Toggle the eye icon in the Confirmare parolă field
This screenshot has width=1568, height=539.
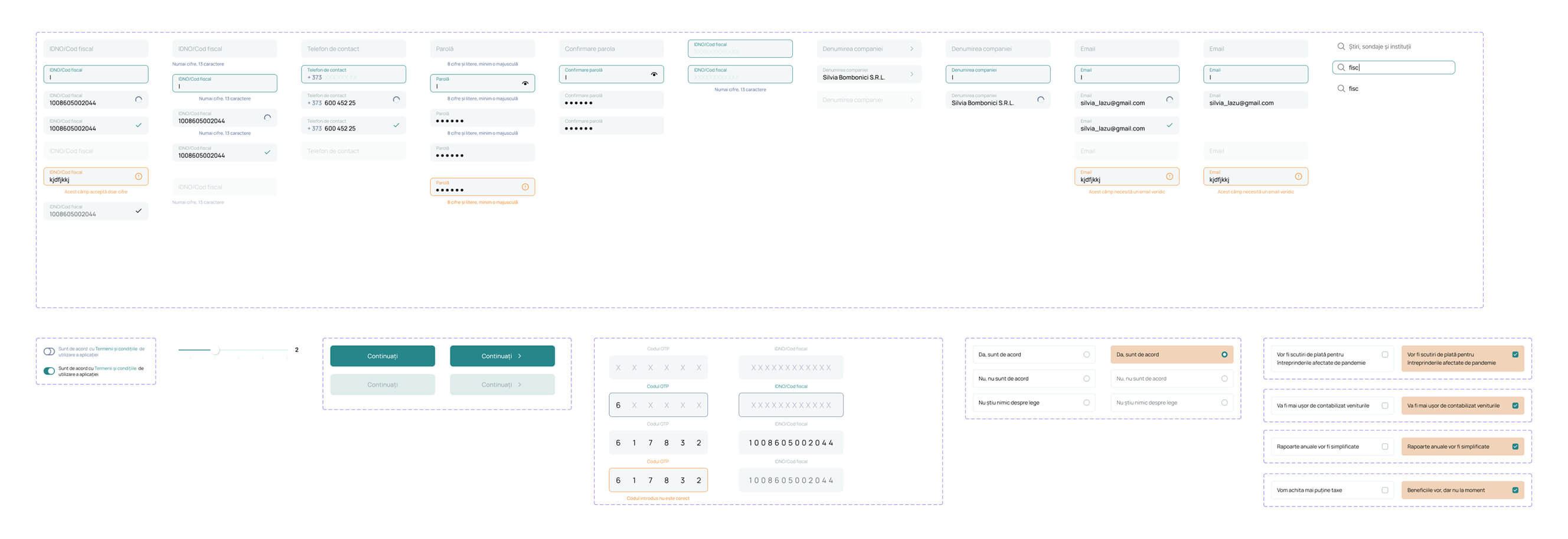pyautogui.click(x=654, y=74)
